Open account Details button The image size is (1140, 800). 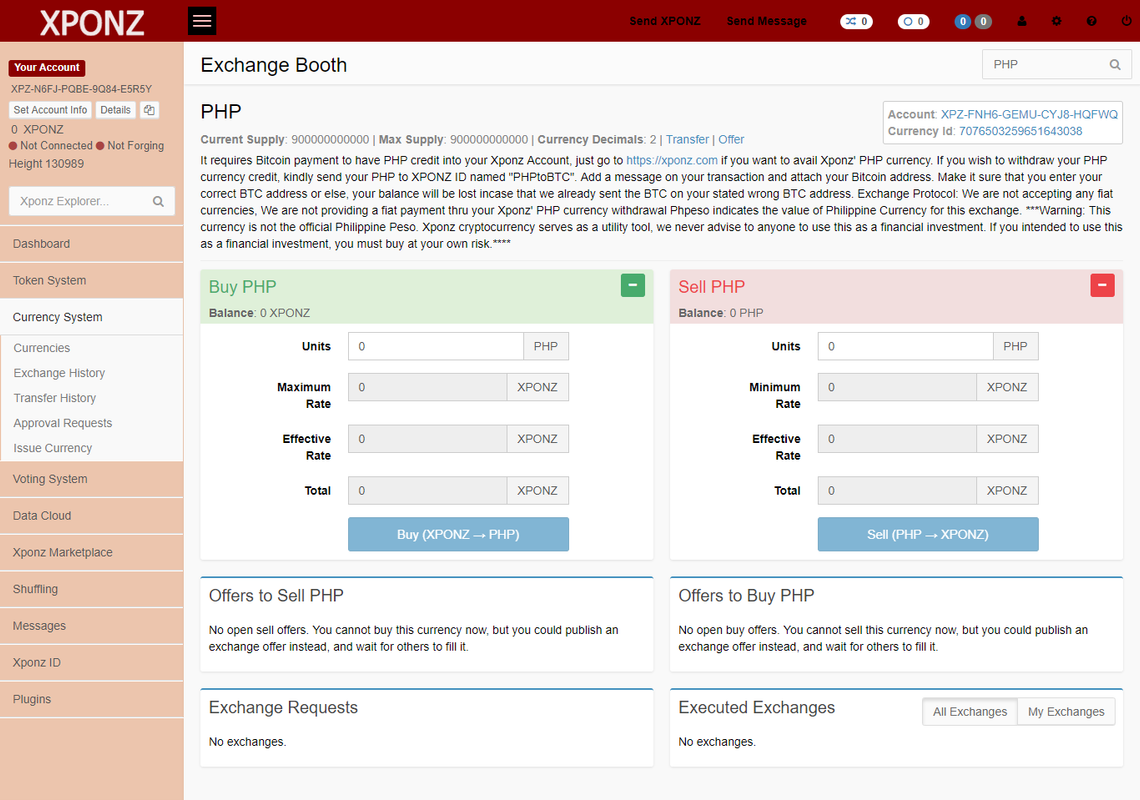[116, 110]
